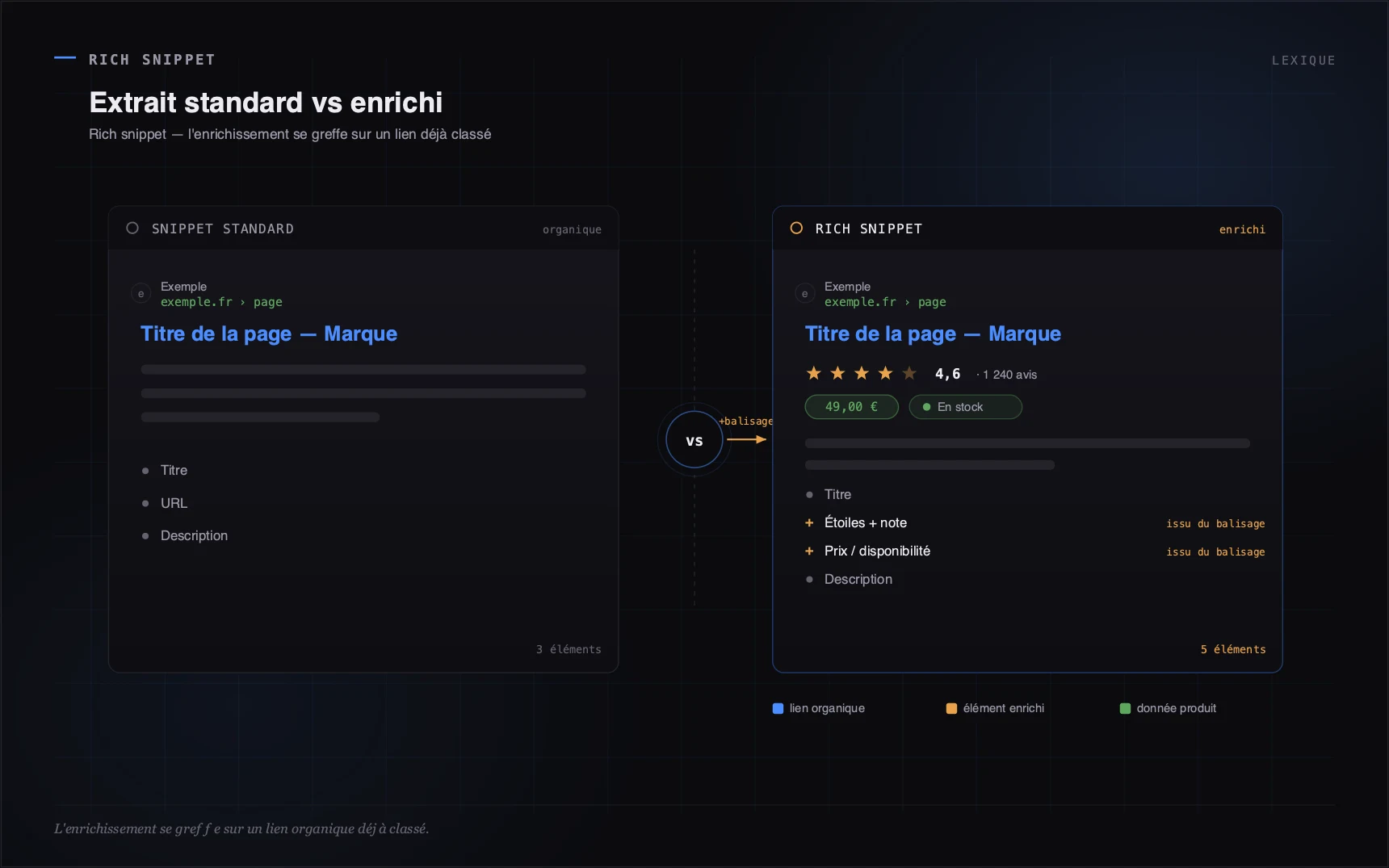Open the LEXIQUE link at top right

tap(1303, 61)
